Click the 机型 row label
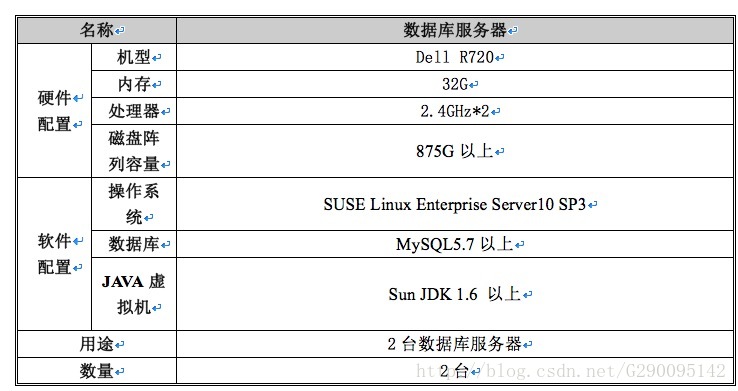Screen dimensions: 738x391 [x=134, y=57]
